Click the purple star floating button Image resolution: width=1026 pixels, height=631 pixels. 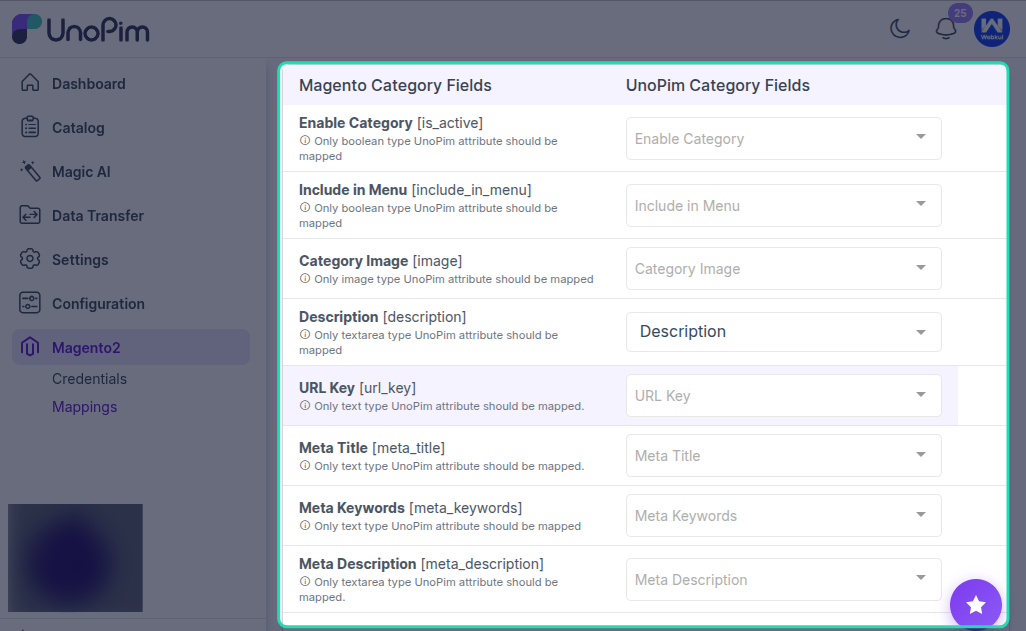976,604
